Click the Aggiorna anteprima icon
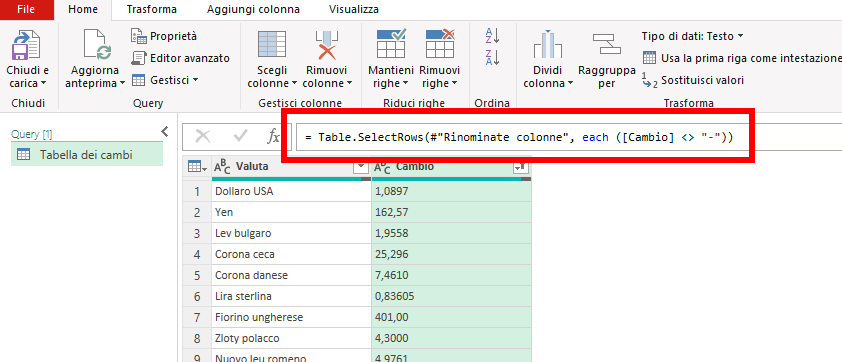 (x=97, y=46)
